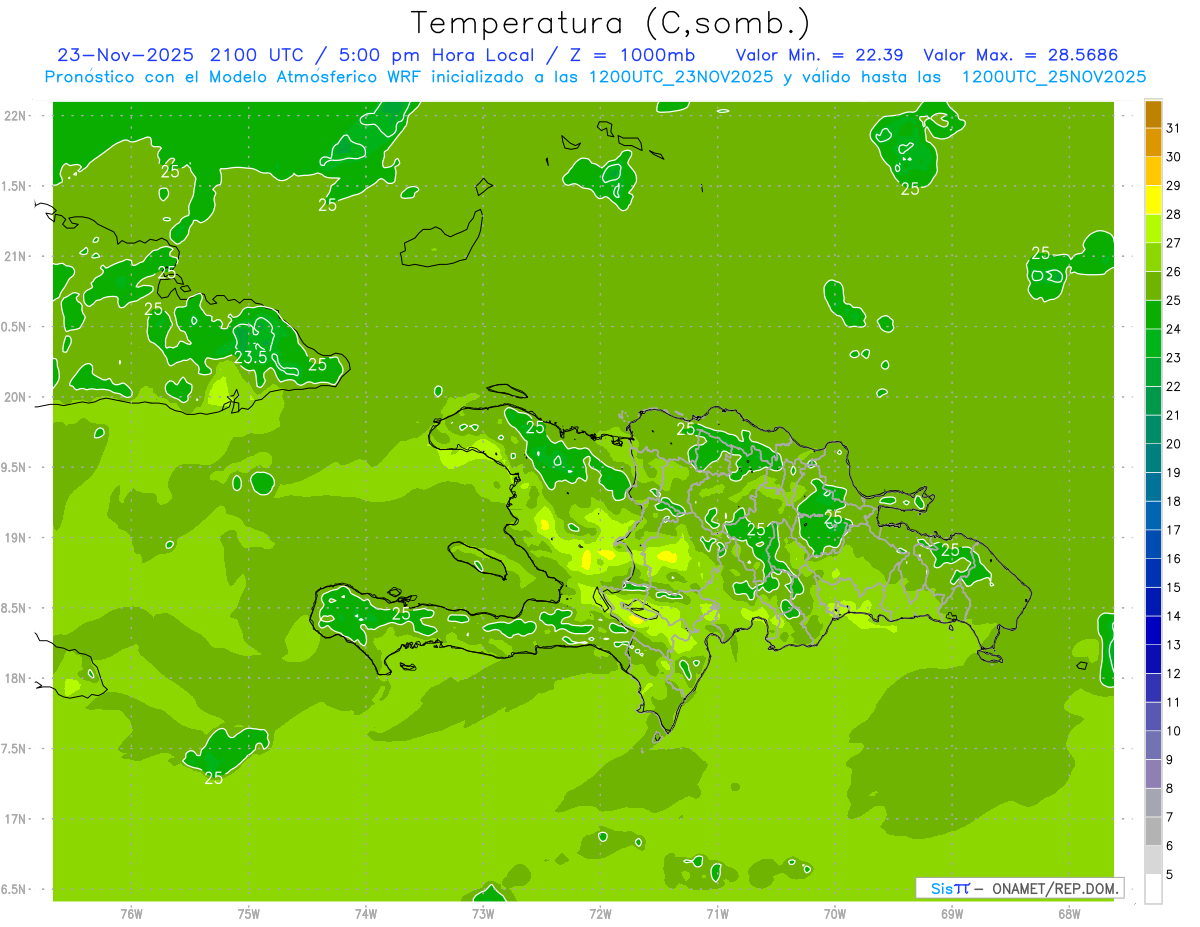The width and height of the screenshot is (1200, 927).
Task: Pick the purple swatch between 9 and 10
Action: (1153, 745)
